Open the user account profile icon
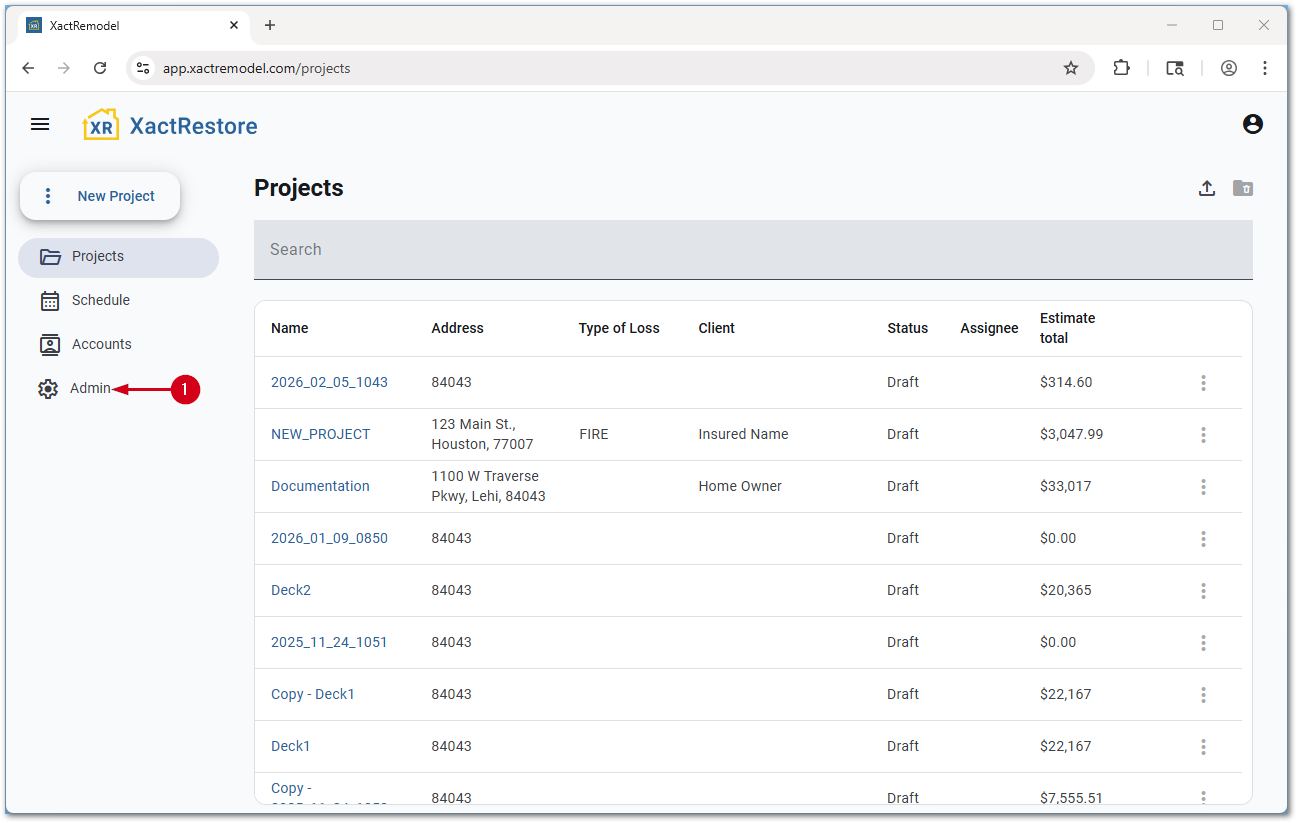The height and width of the screenshot is (823, 1297). coord(1252,124)
